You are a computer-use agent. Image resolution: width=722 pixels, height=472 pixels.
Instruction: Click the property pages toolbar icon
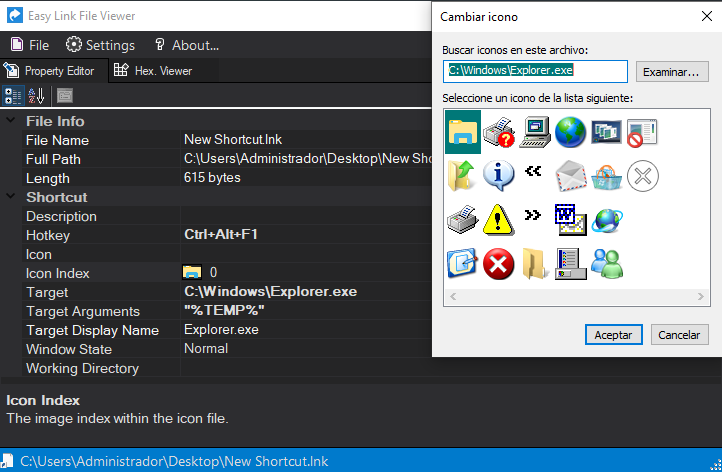65,96
